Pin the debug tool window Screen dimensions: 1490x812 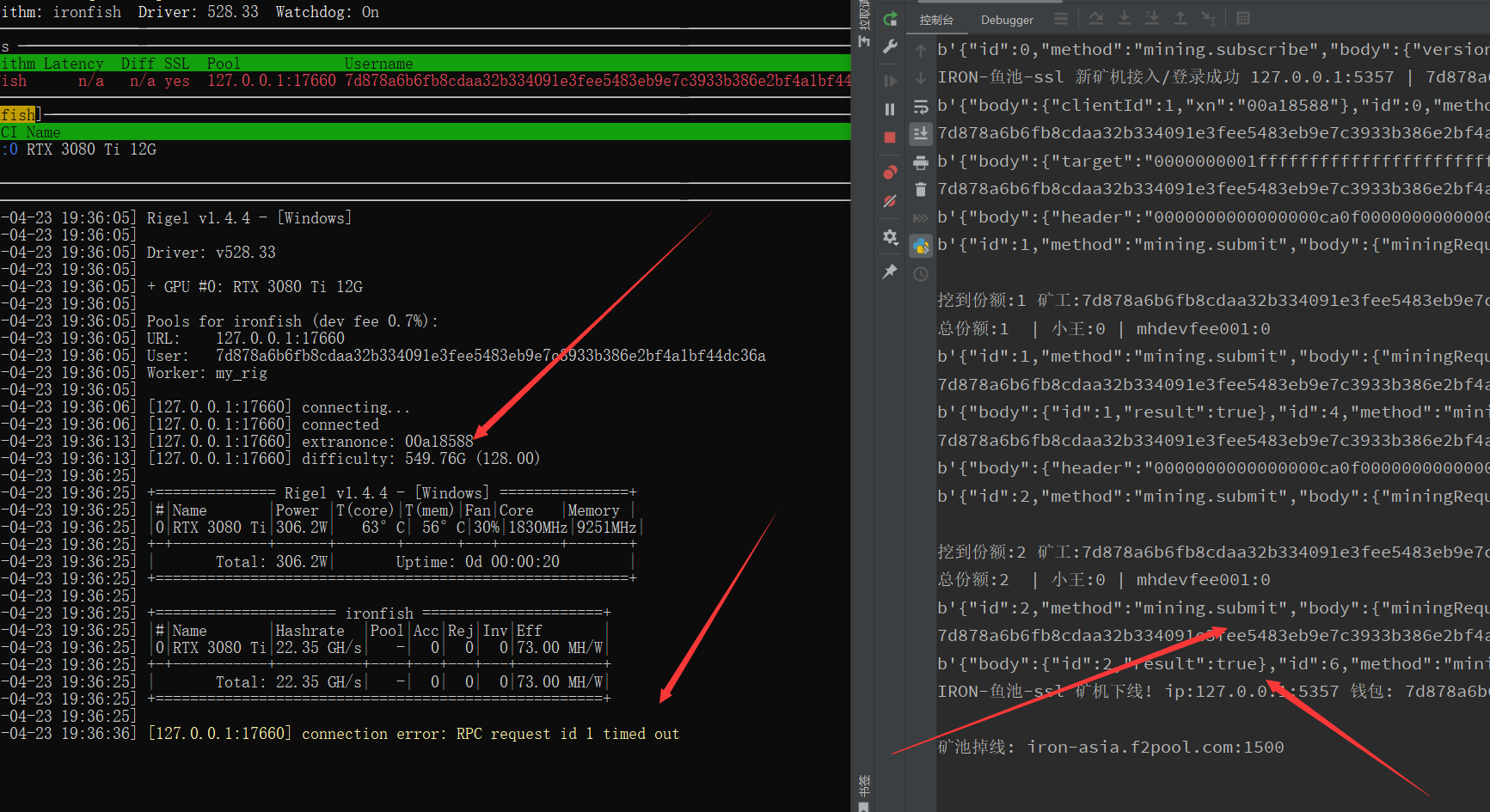(890, 272)
